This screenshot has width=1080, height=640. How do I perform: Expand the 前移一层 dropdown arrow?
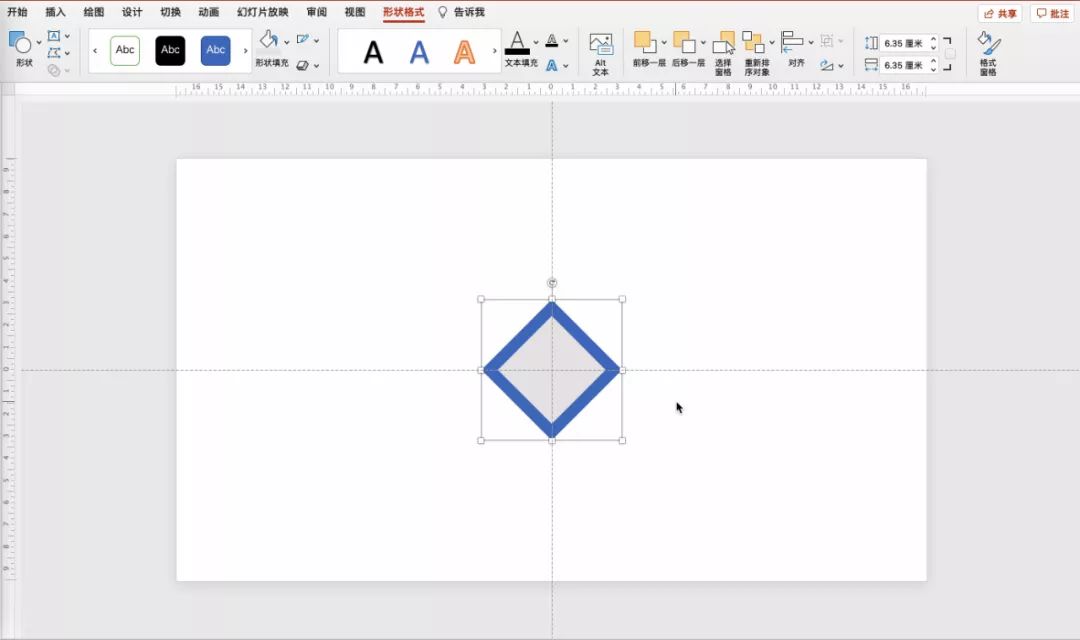[664, 43]
